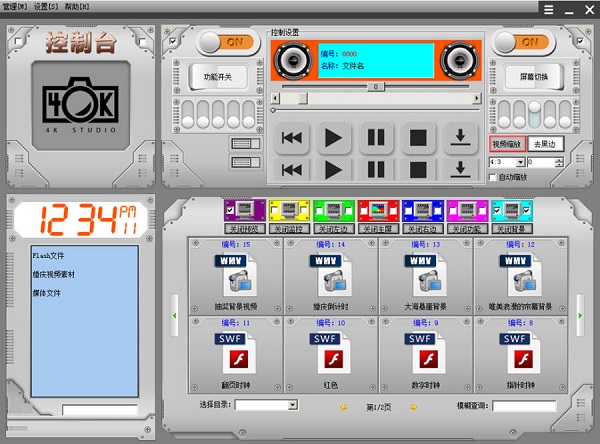Screen dimensions: 600x444
Task: Open SWF file 红色 number 10
Action: 331,354
